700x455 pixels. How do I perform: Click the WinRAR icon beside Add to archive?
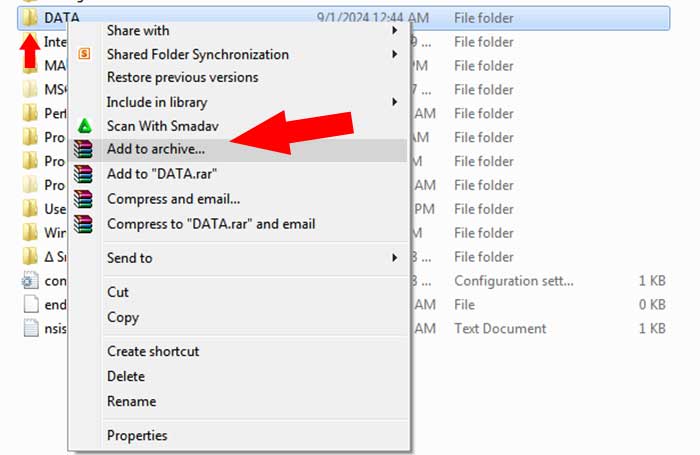click(84, 150)
